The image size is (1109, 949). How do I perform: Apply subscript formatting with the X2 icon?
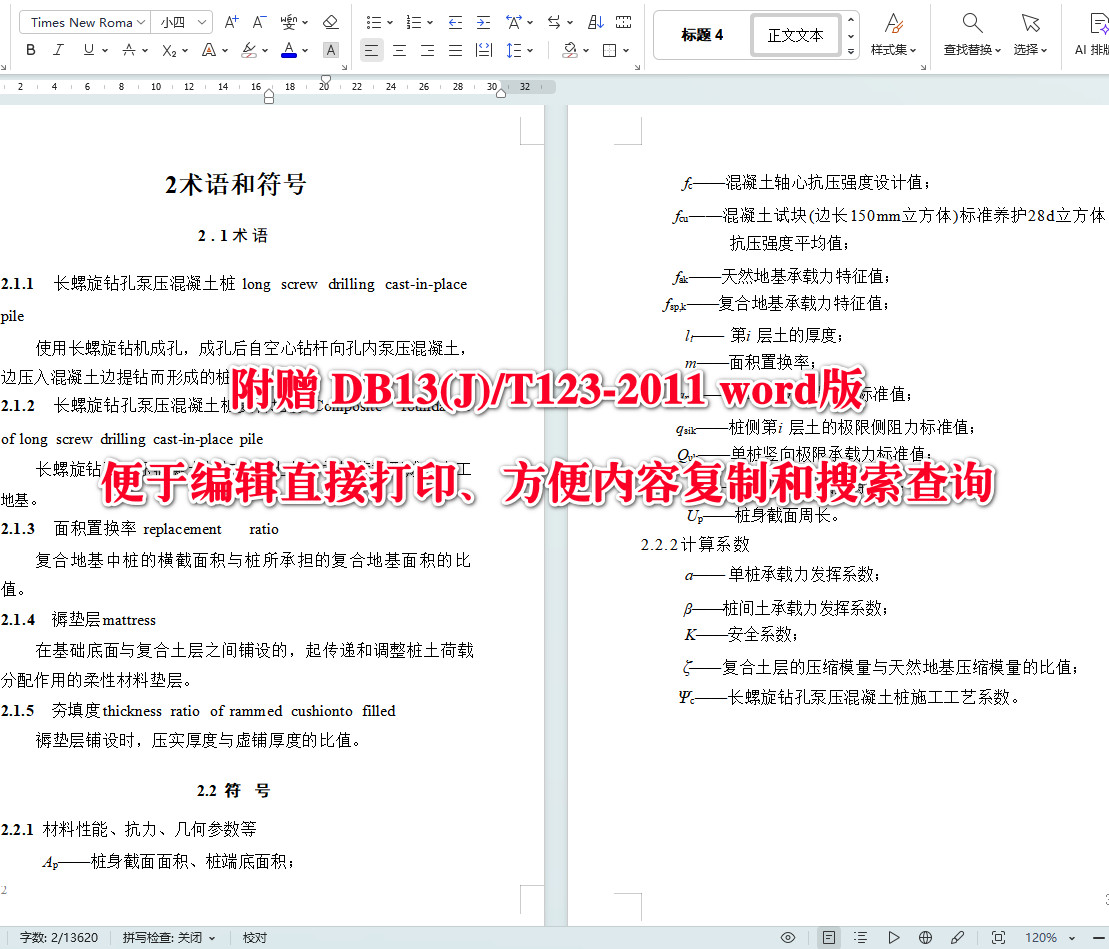(x=169, y=50)
